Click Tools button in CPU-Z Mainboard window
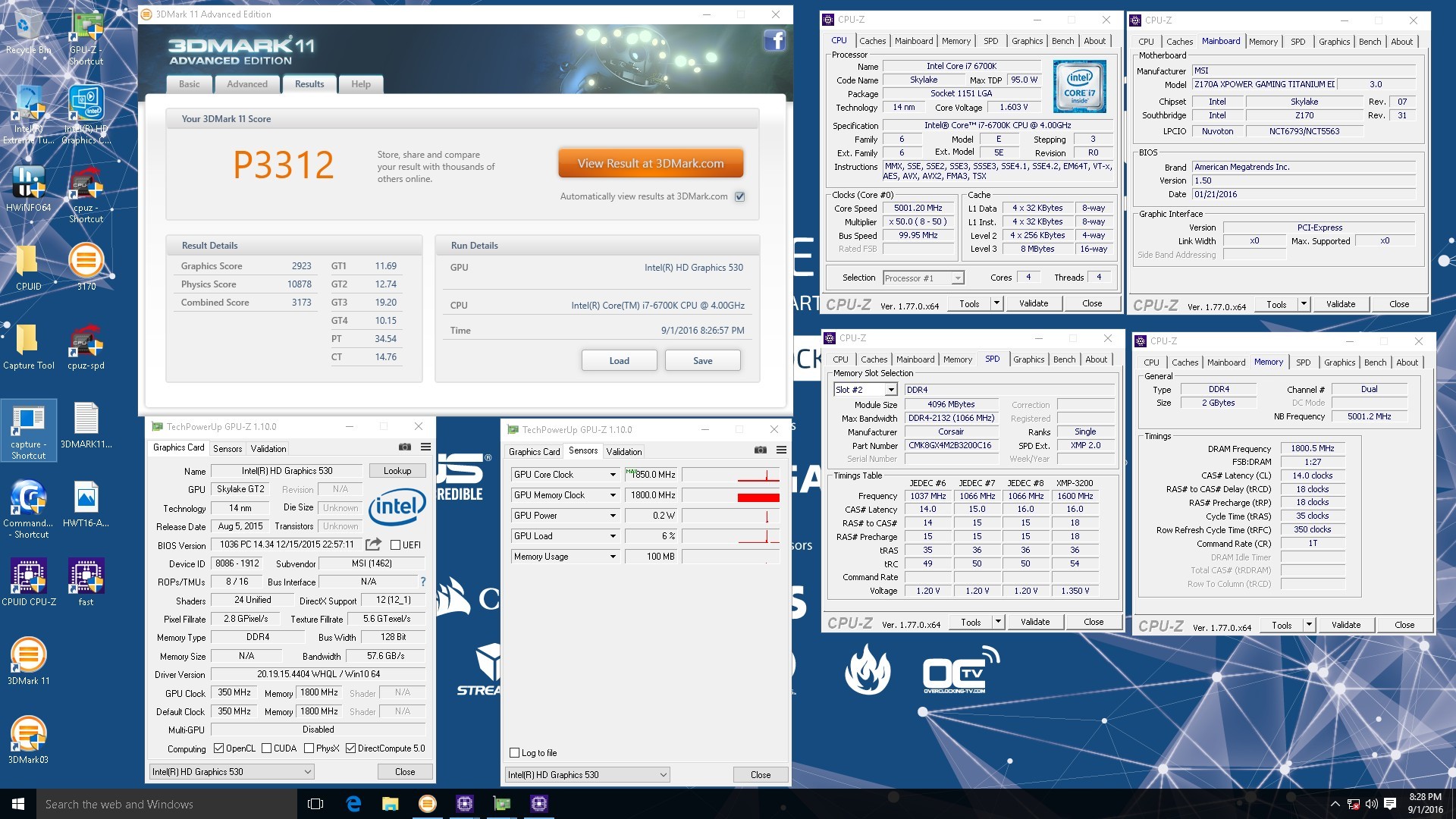This screenshot has height=819, width=1456. point(1276,304)
